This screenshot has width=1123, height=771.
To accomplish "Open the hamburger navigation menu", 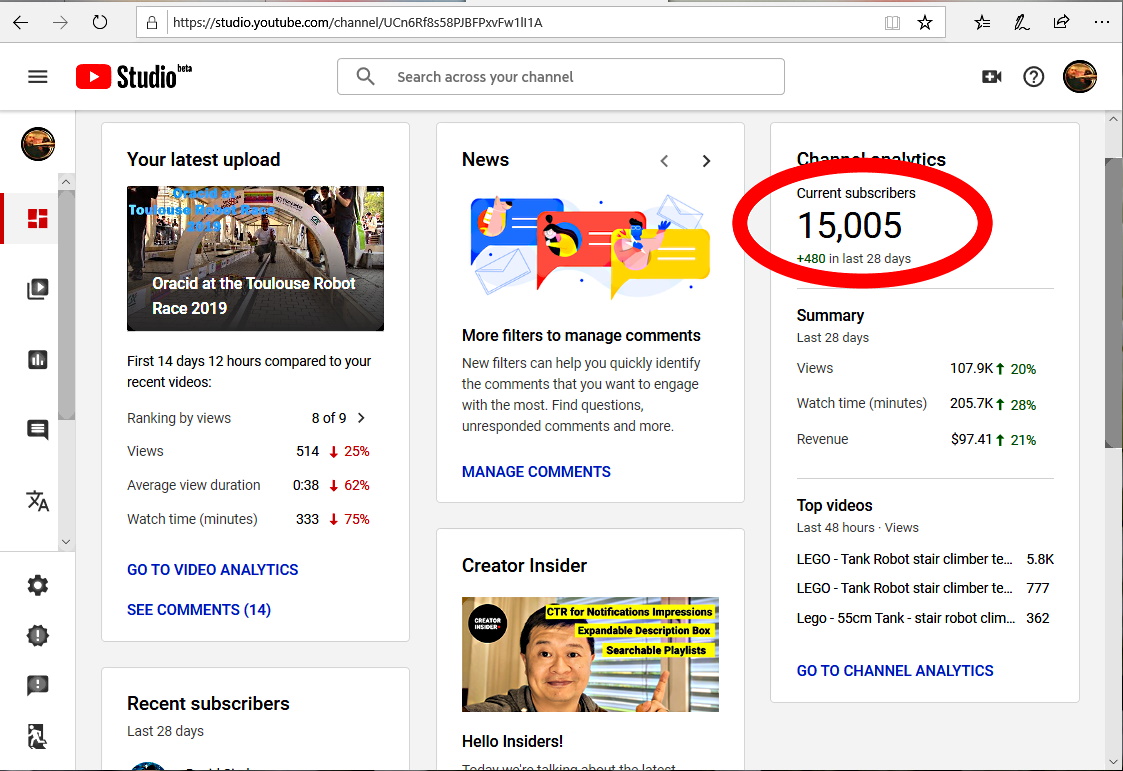I will pyautogui.click(x=37, y=77).
